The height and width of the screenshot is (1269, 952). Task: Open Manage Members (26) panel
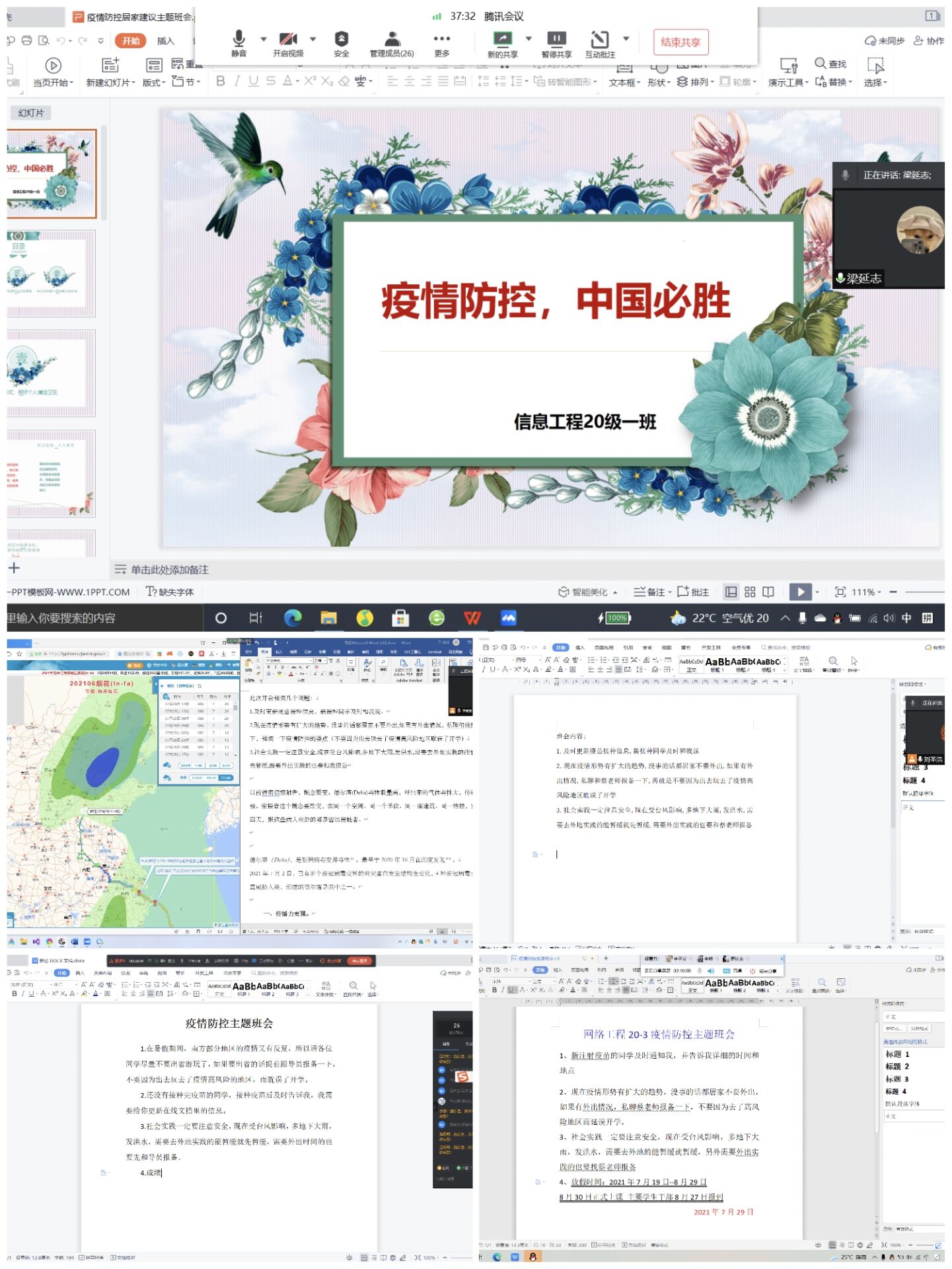tap(392, 40)
